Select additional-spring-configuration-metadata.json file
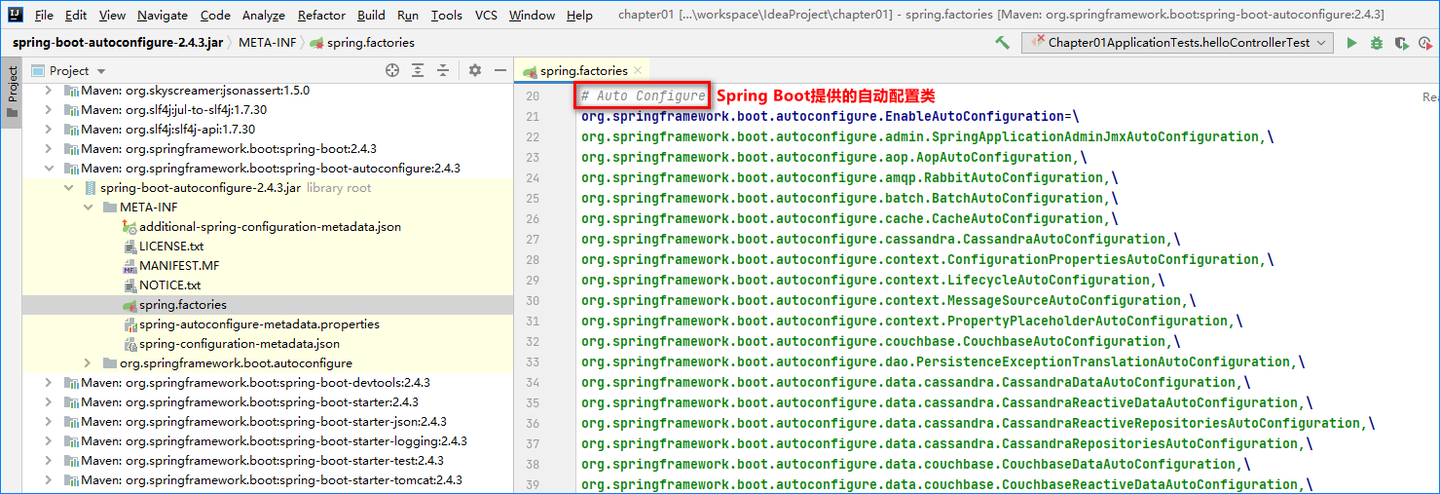The width and height of the screenshot is (1440, 494). 262,227
